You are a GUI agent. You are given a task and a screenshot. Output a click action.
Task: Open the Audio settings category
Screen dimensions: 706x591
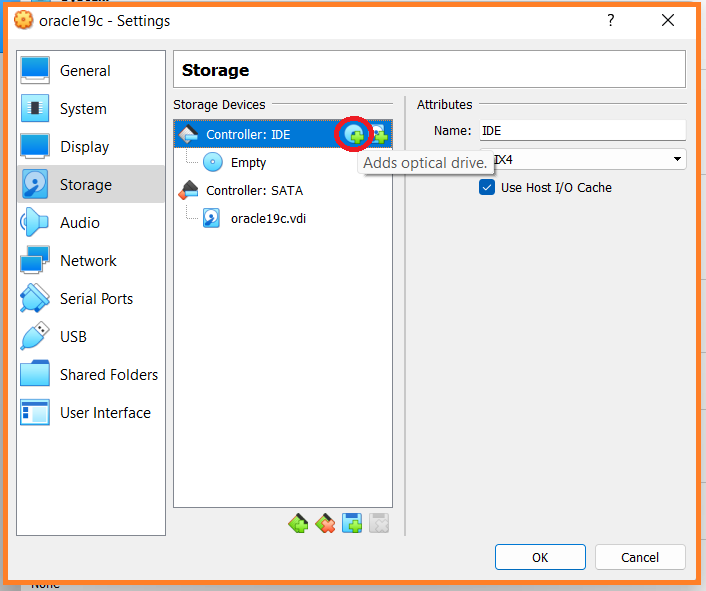point(91,222)
